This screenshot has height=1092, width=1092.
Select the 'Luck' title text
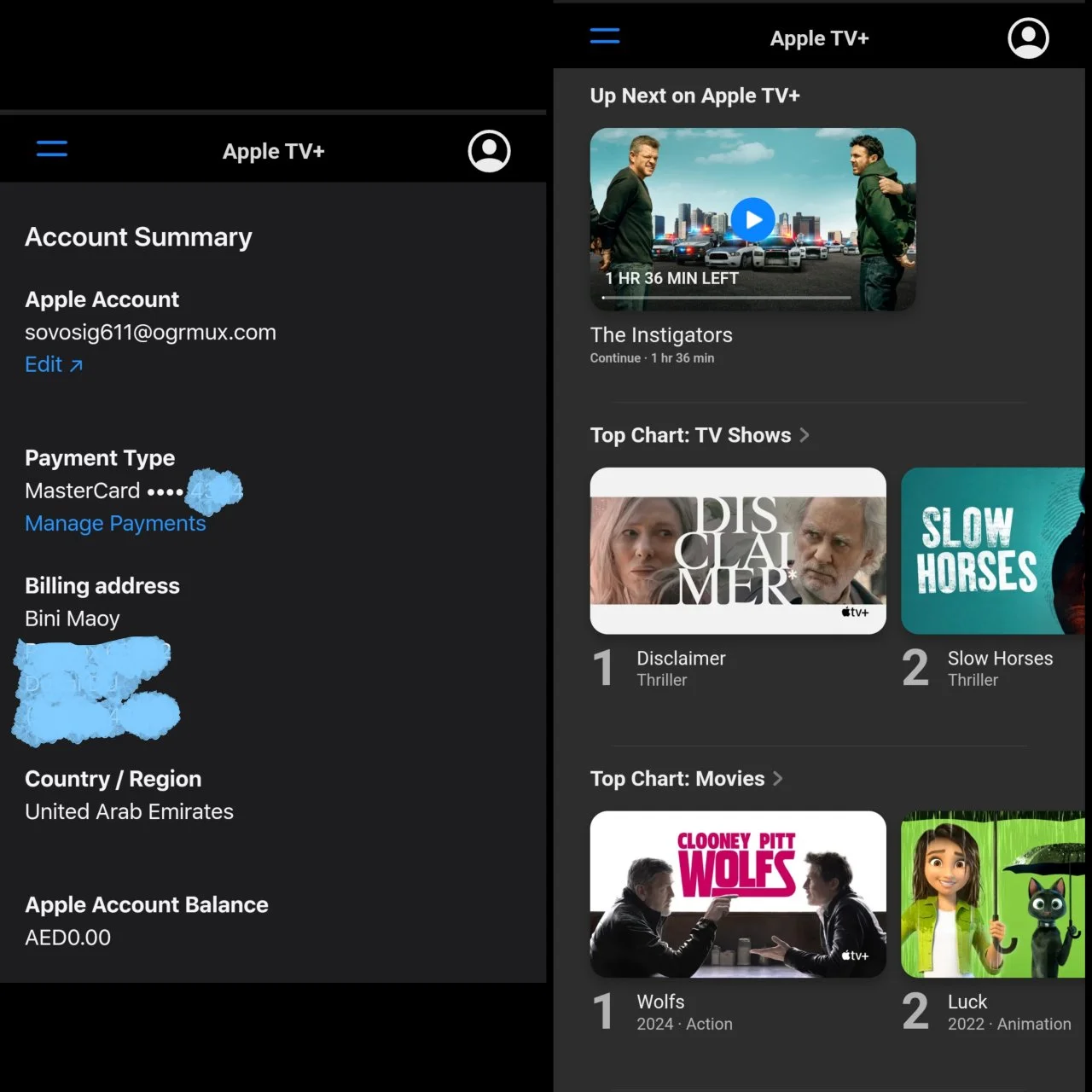[x=967, y=1002]
